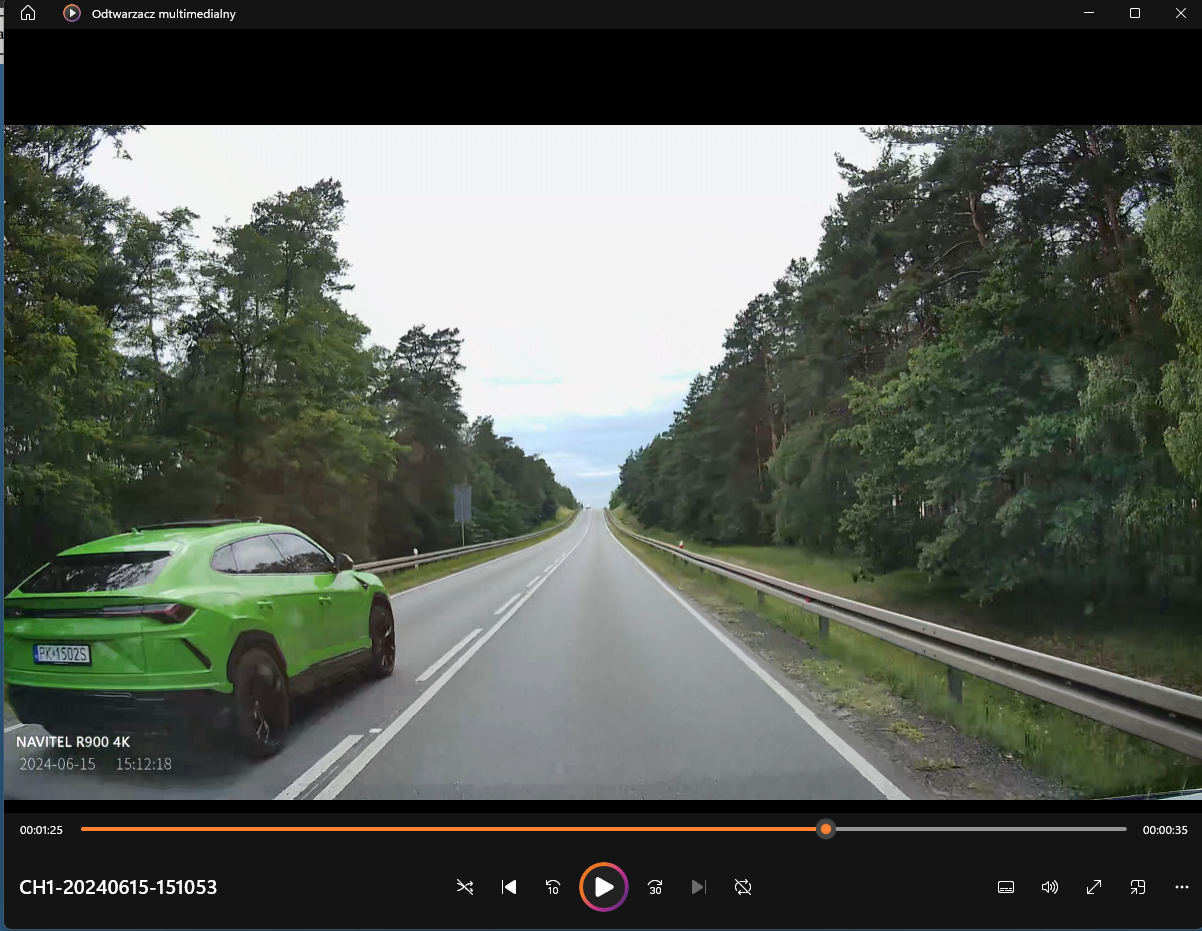
Task: Minimize the media player window
Action: point(1089,13)
